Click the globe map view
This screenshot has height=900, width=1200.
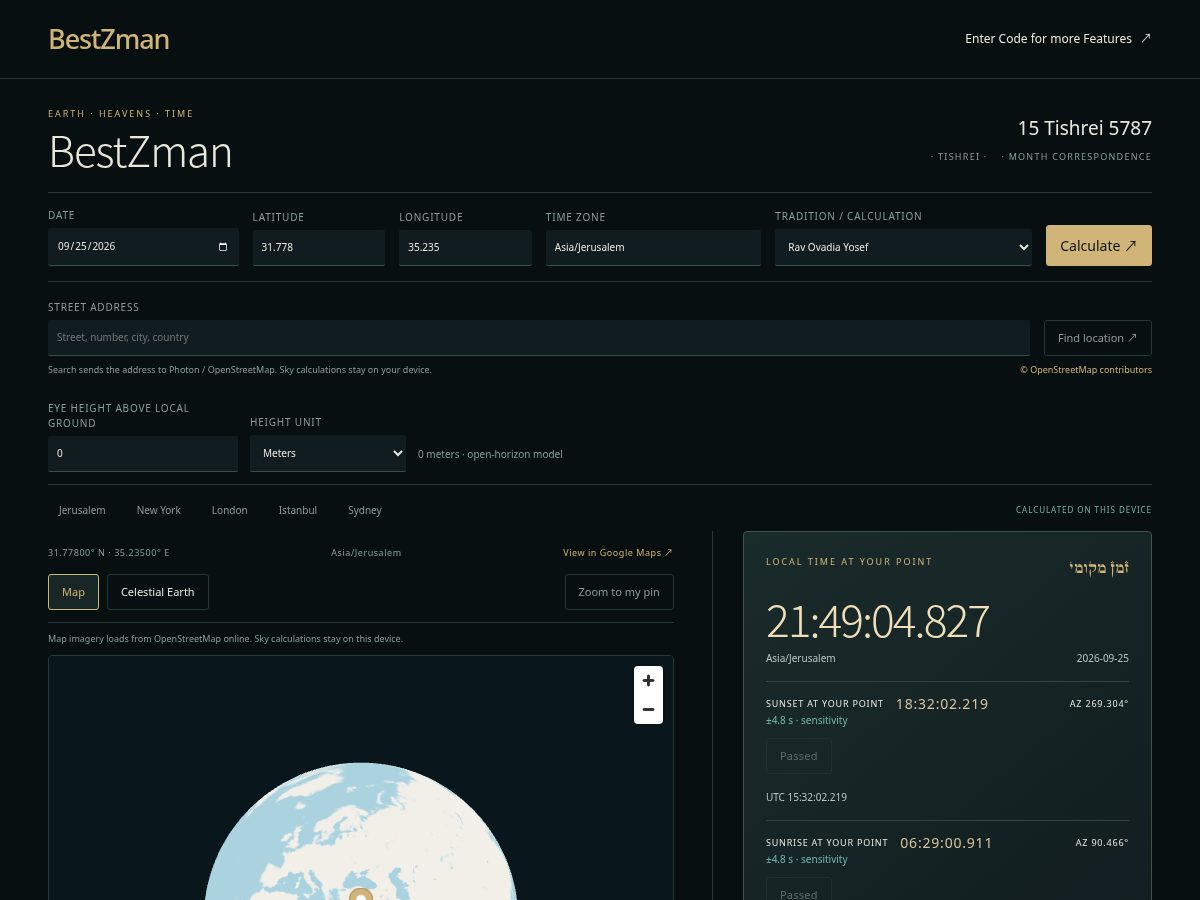(361, 778)
